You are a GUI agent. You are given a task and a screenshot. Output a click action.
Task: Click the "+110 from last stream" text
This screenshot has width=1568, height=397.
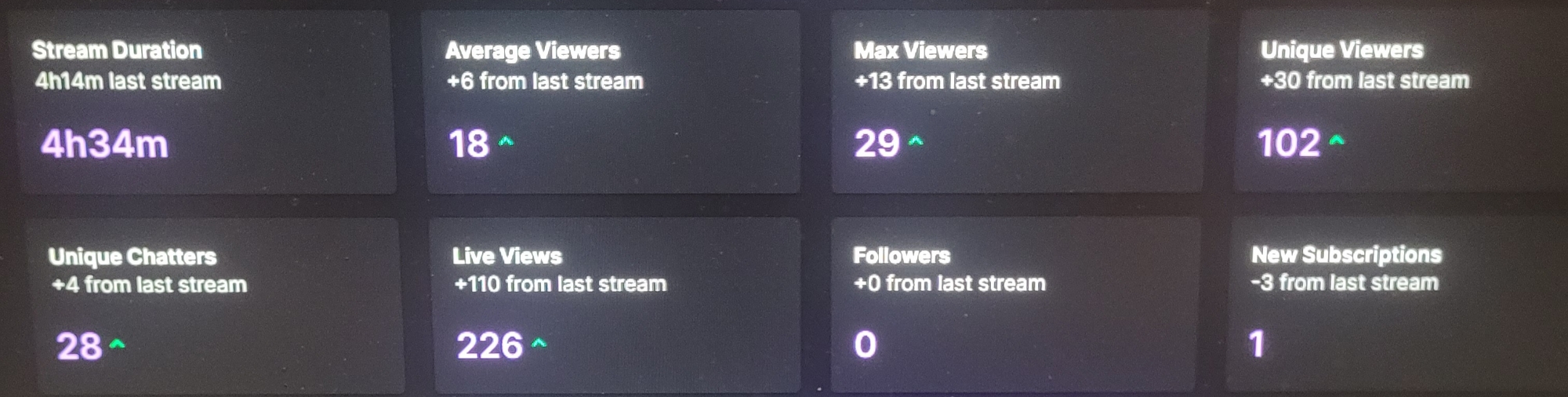(560, 284)
